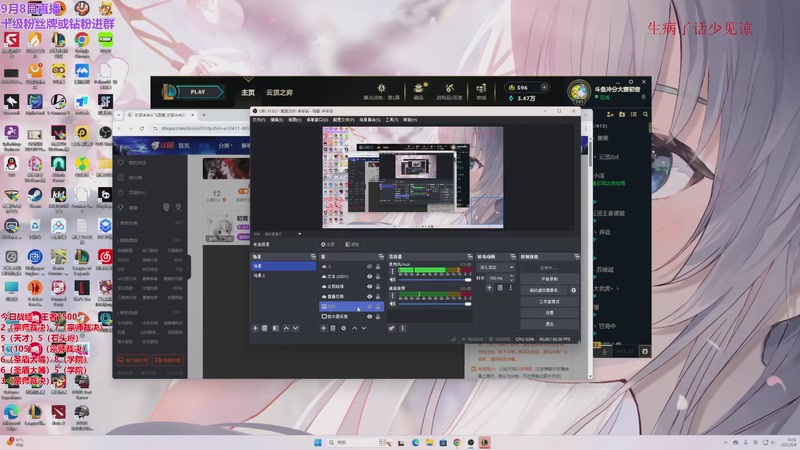Open the transition type dropdown
This screenshot has width=800, height=450.
click(x=495, y=267)
